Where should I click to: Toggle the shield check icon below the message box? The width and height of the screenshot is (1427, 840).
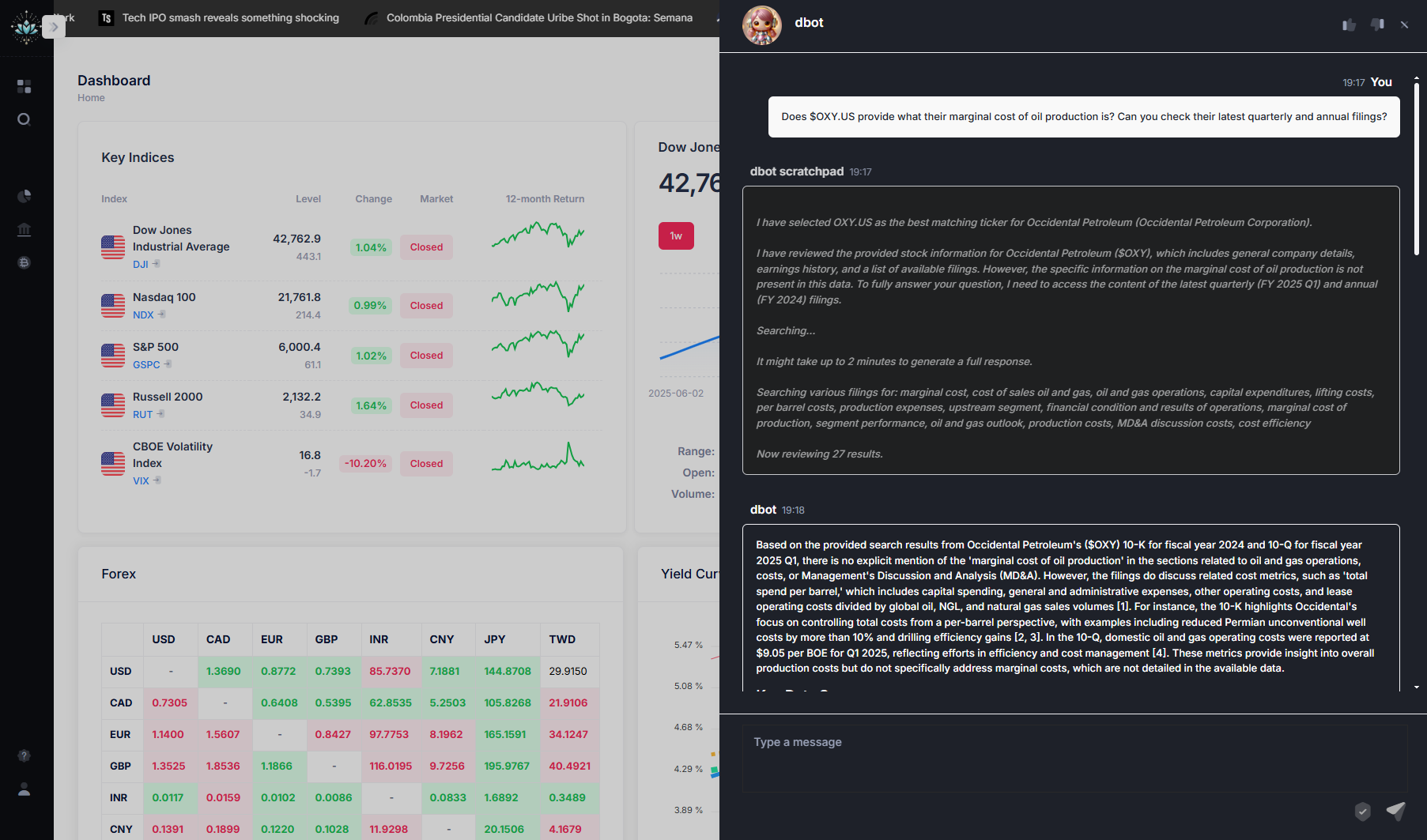1362,811
